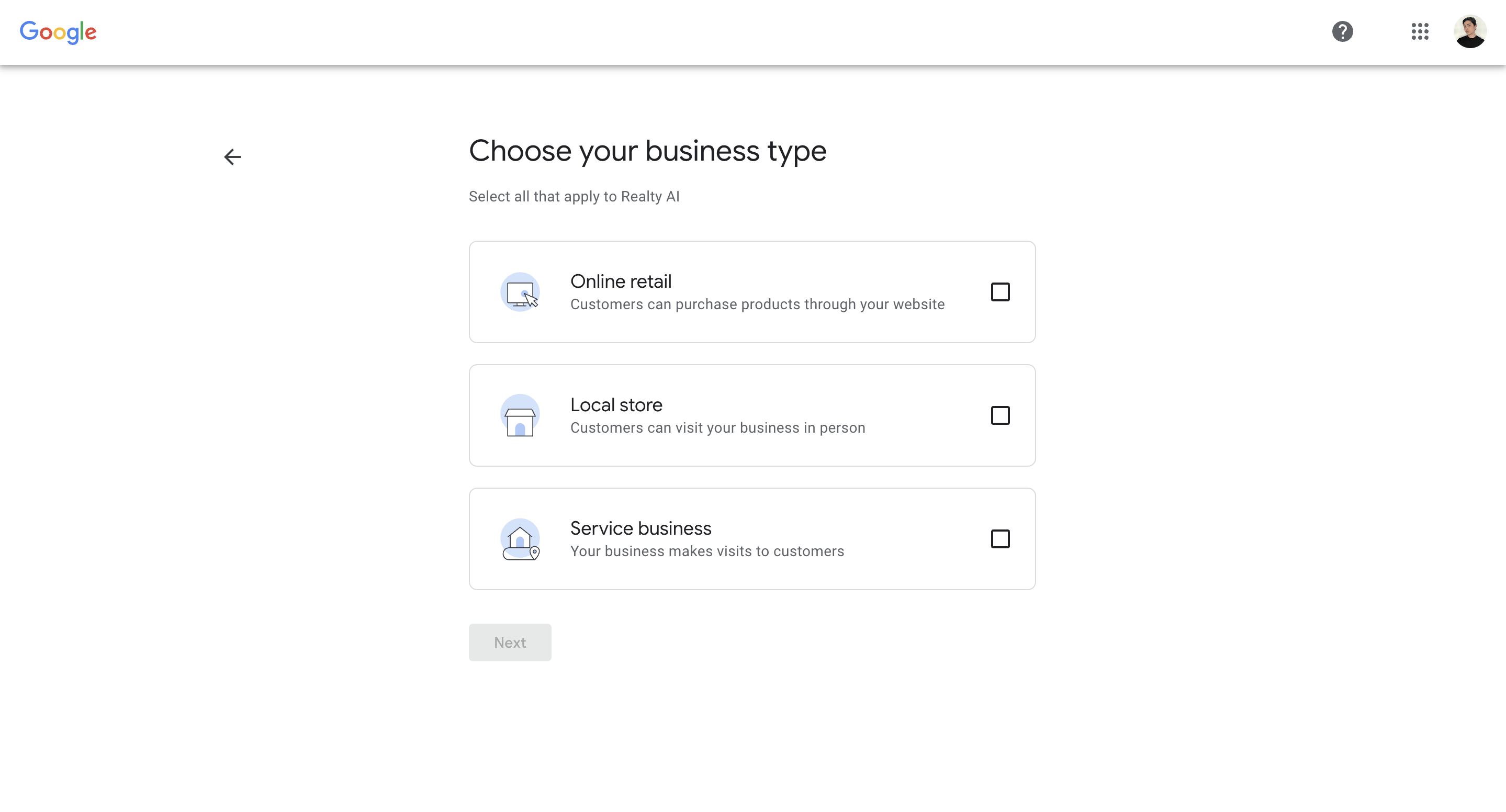Viewport: 1506px width, 812px height.
Task: Choose the Service business heading
Action: pyautogui.click(x=640, y=528)
